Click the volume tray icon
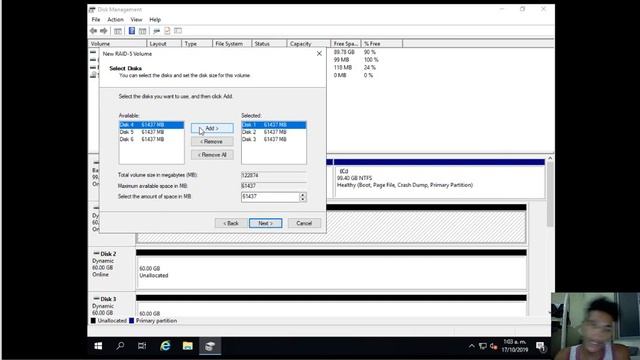Viewport: 640px width, 360px height. point(494,347)
